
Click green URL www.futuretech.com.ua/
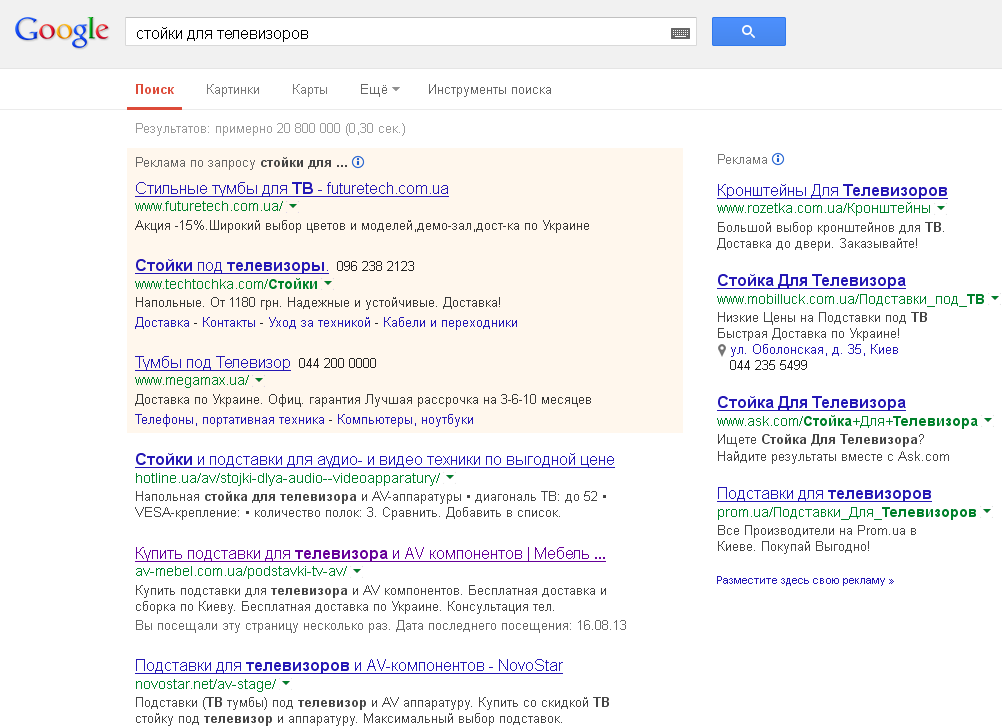coord(209,206)
